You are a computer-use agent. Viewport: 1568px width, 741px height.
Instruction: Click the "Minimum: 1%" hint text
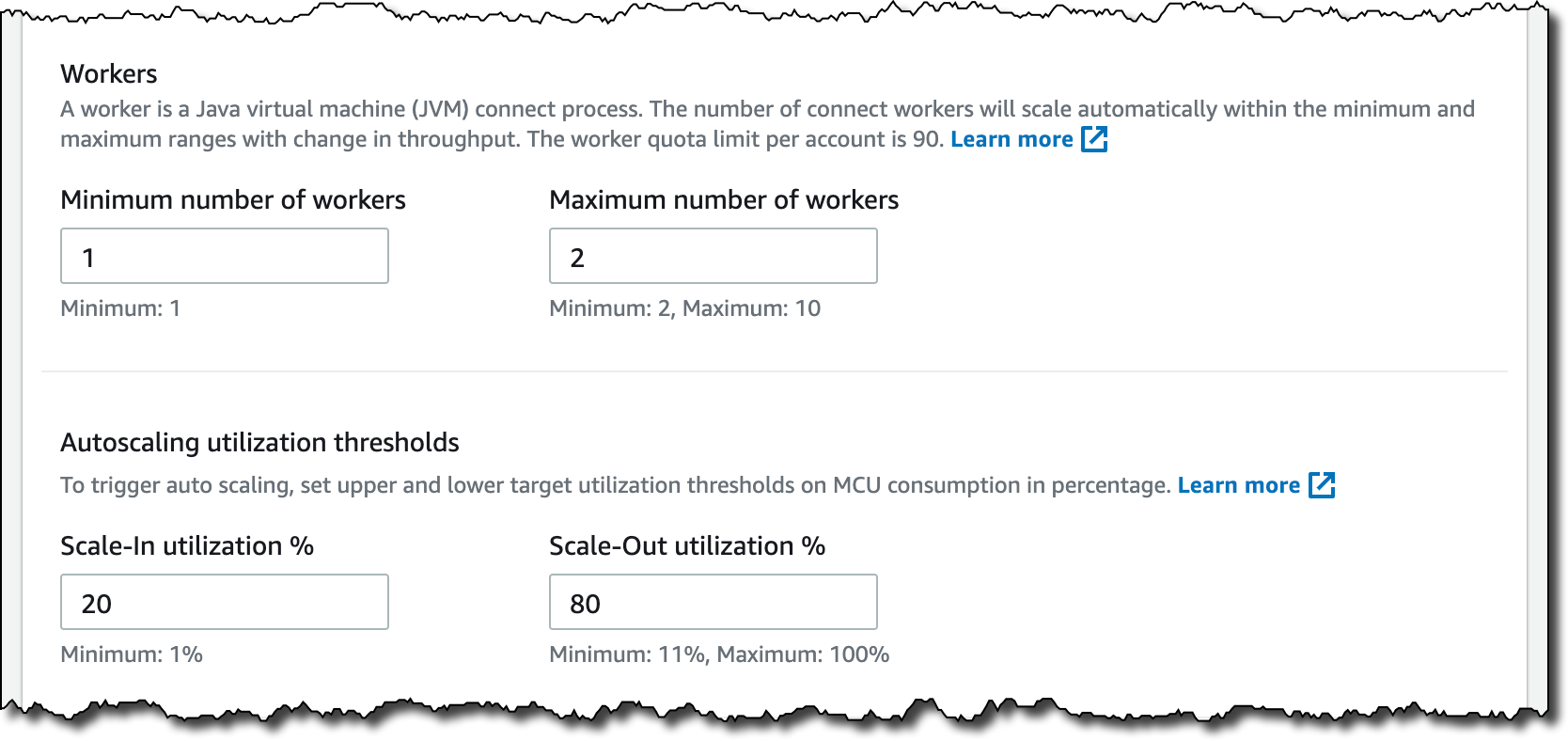132,654
